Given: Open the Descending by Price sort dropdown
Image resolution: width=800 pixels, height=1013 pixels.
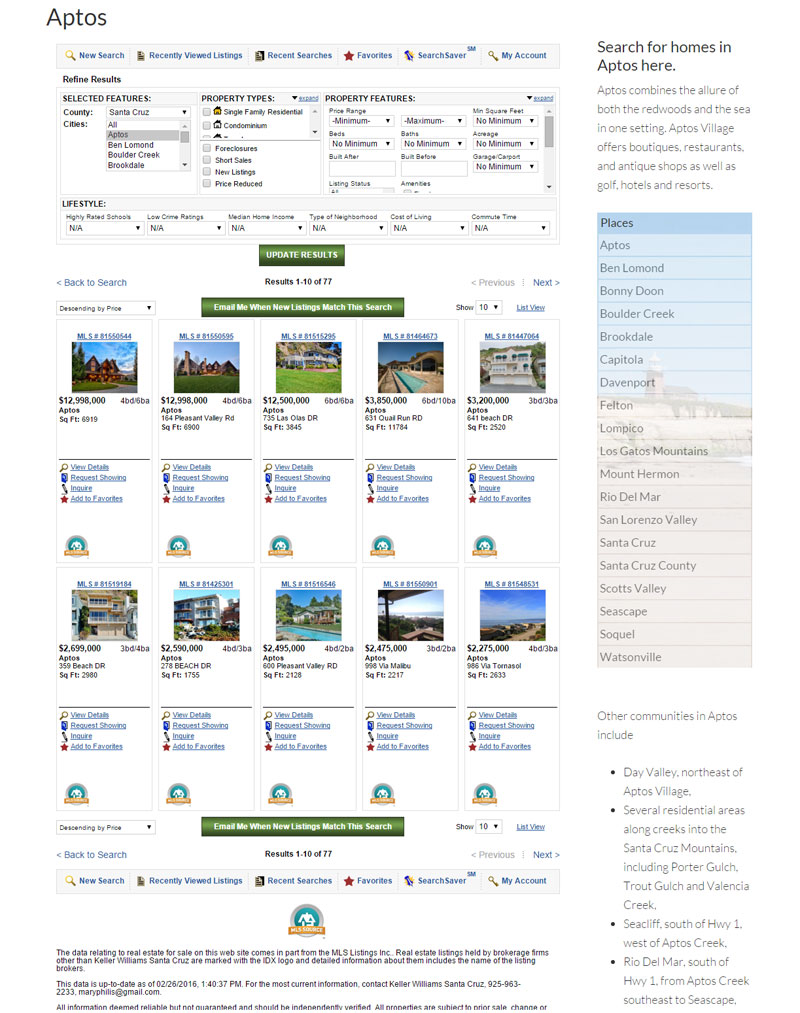Looking at the screenshot, I should pyautogui.click(x=105, y=308).
